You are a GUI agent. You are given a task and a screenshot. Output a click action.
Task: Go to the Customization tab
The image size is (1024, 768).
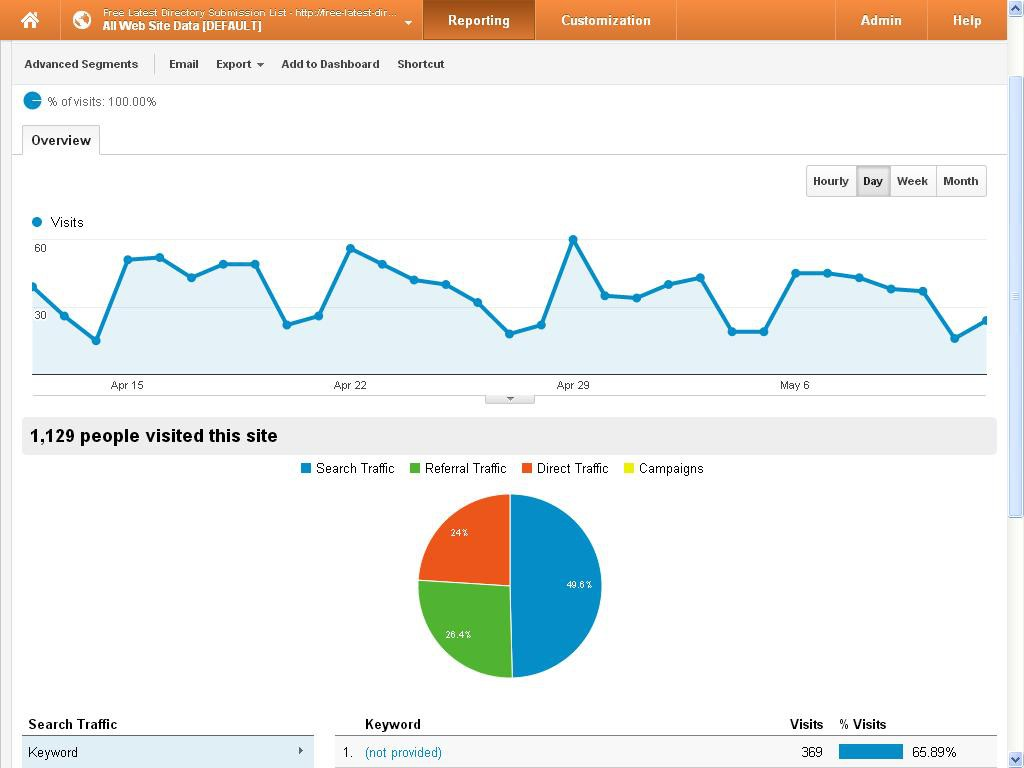pyautogui.click(x=605, y=20)
